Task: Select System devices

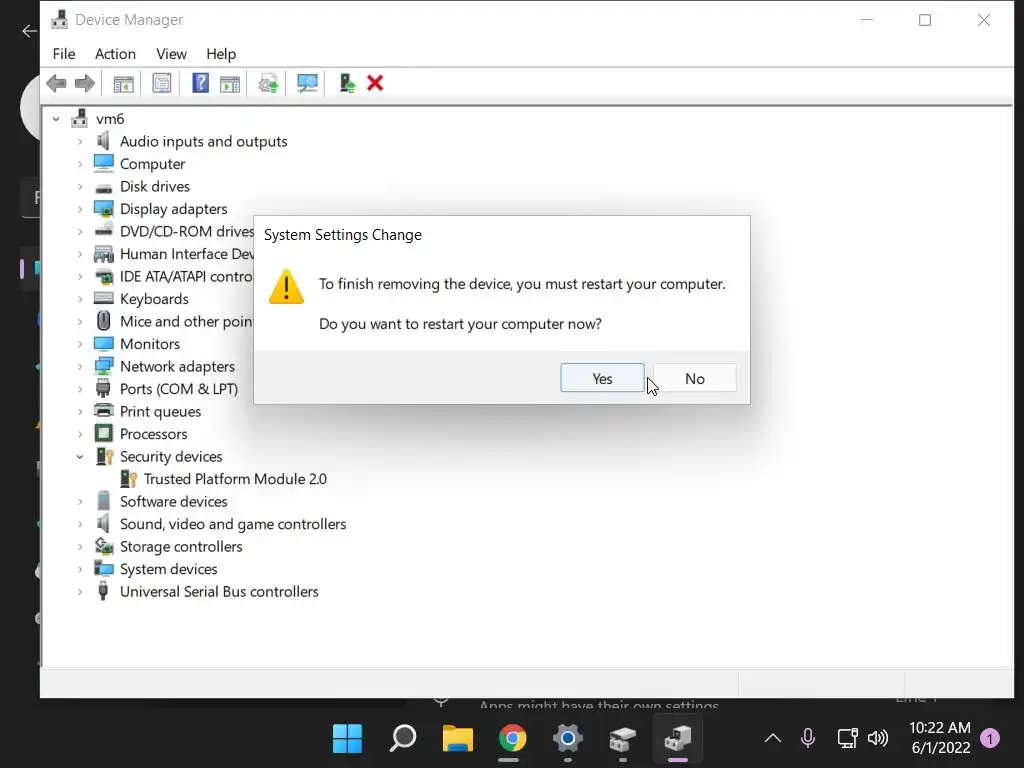Action: click(168, 569)
